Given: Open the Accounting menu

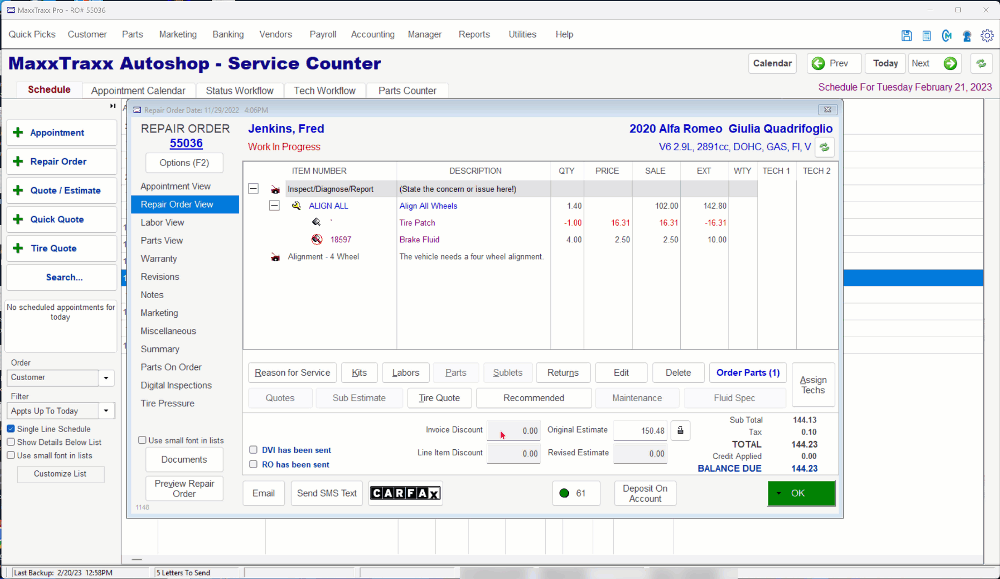Looking at the screenshot, I should pos(372,34).
